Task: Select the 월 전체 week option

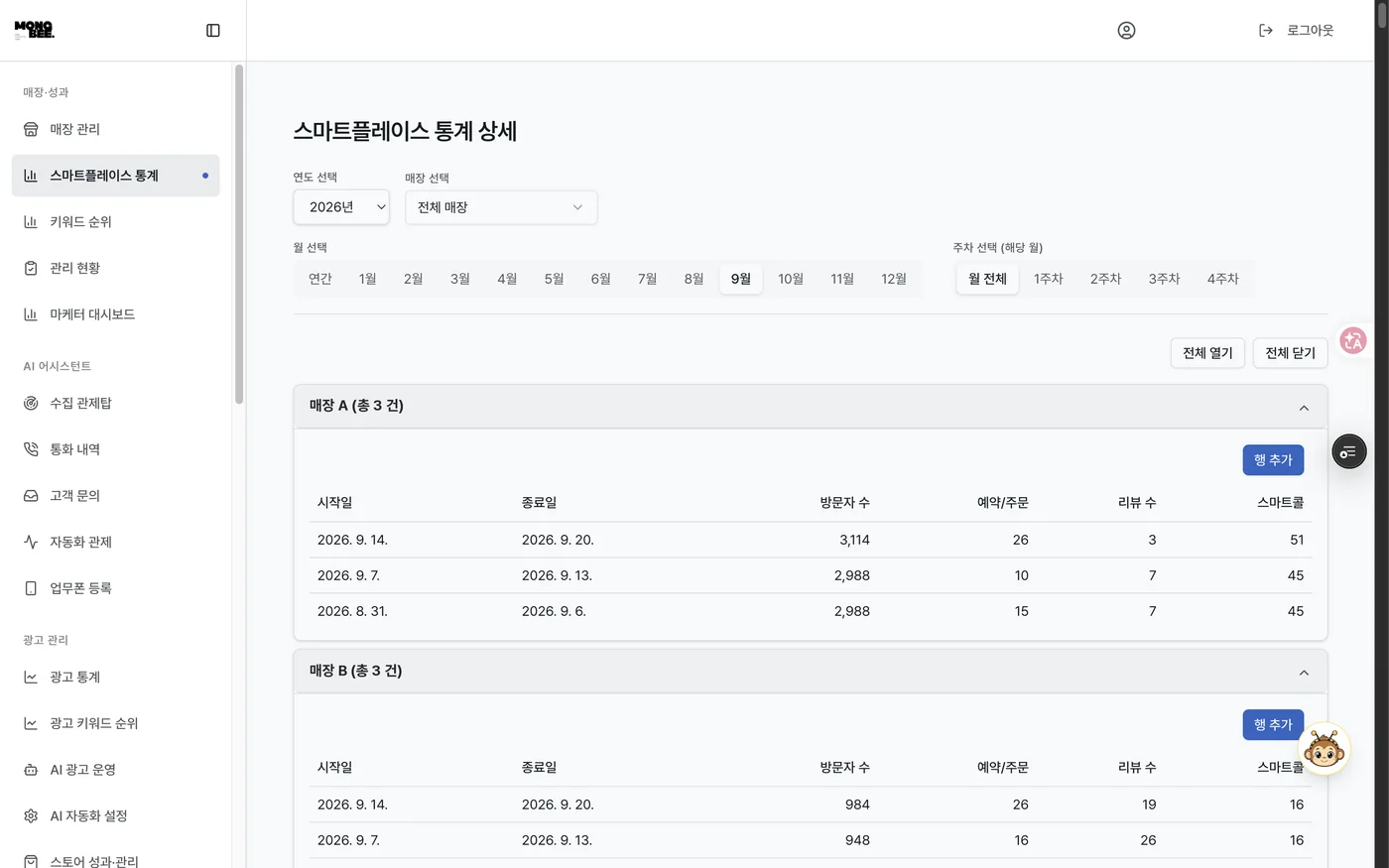Action: tap(987, 279)
